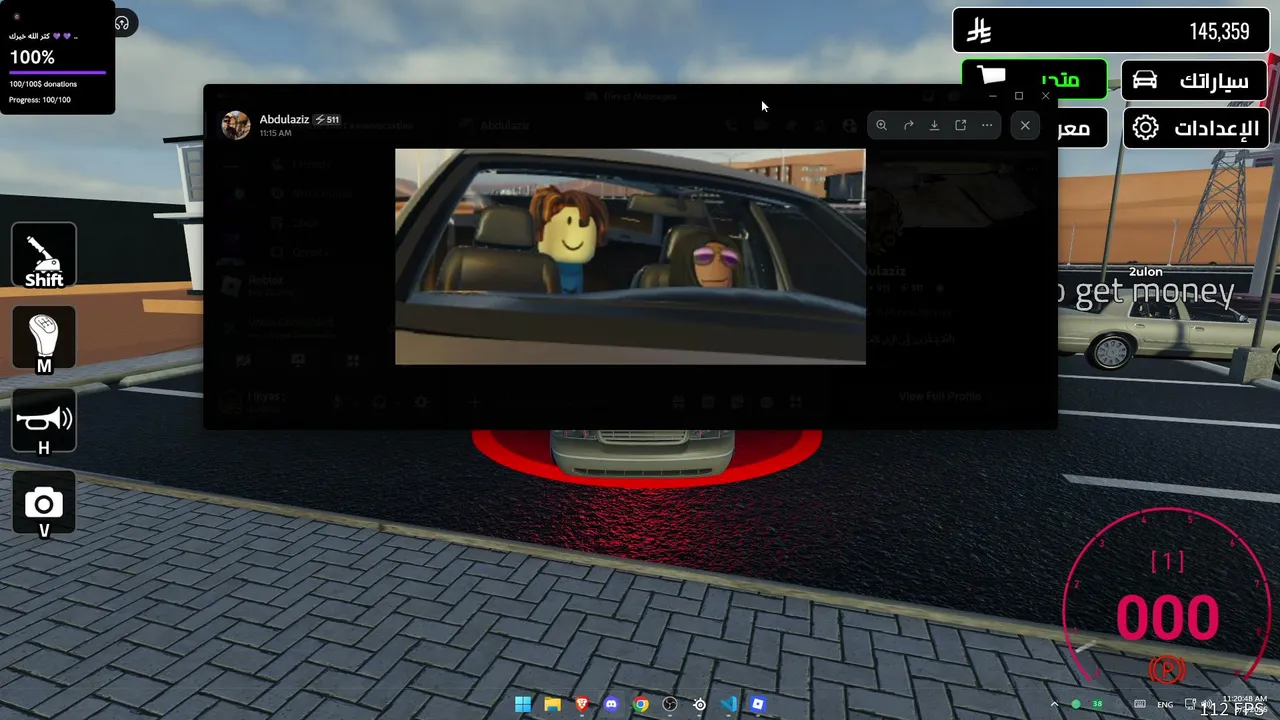Viewport: 1280px width, 720px height.
Task: Click the ENG language indicator
Action: (1166, 705)
